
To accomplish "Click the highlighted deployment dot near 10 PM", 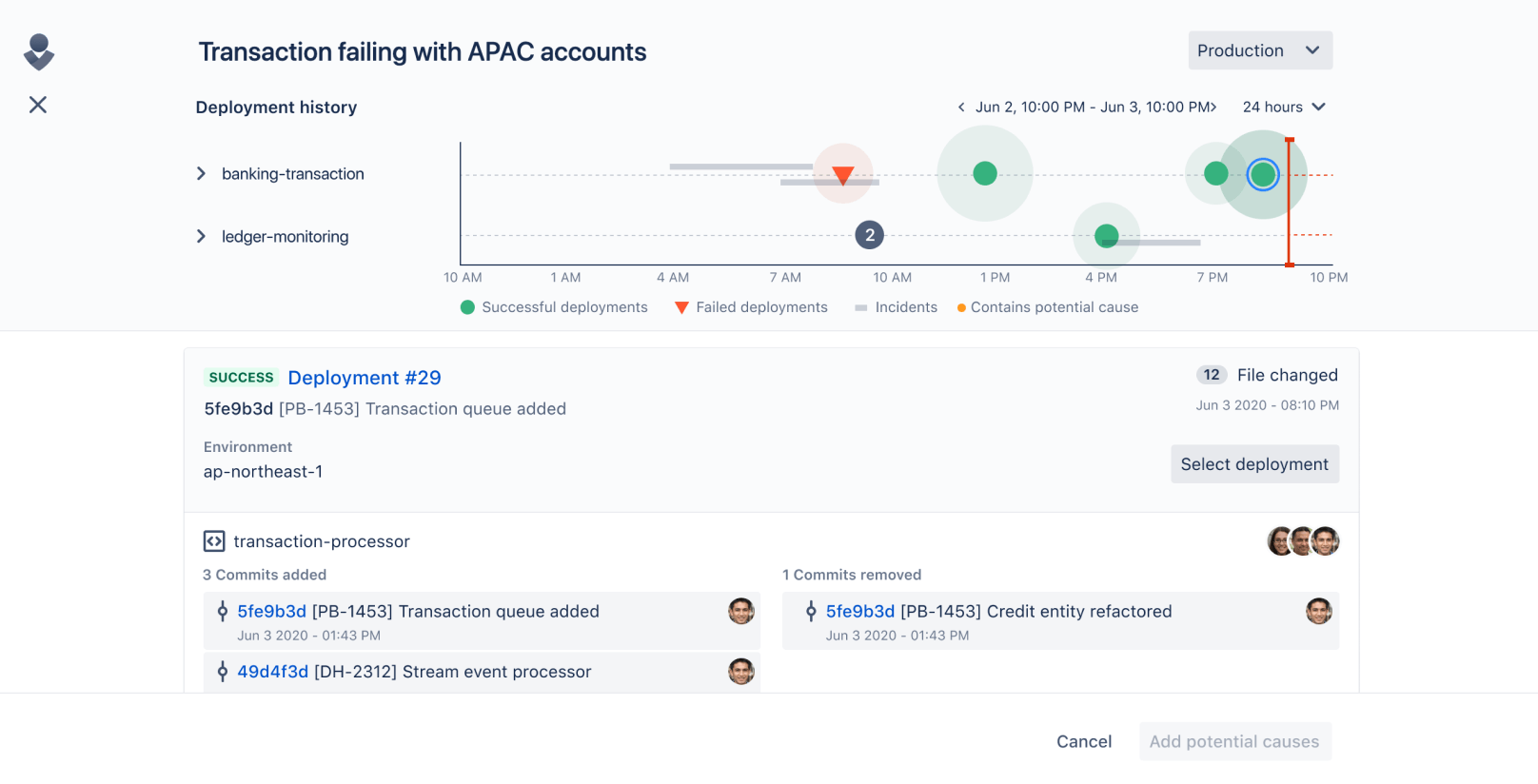I will click(x=1263, y=174).
